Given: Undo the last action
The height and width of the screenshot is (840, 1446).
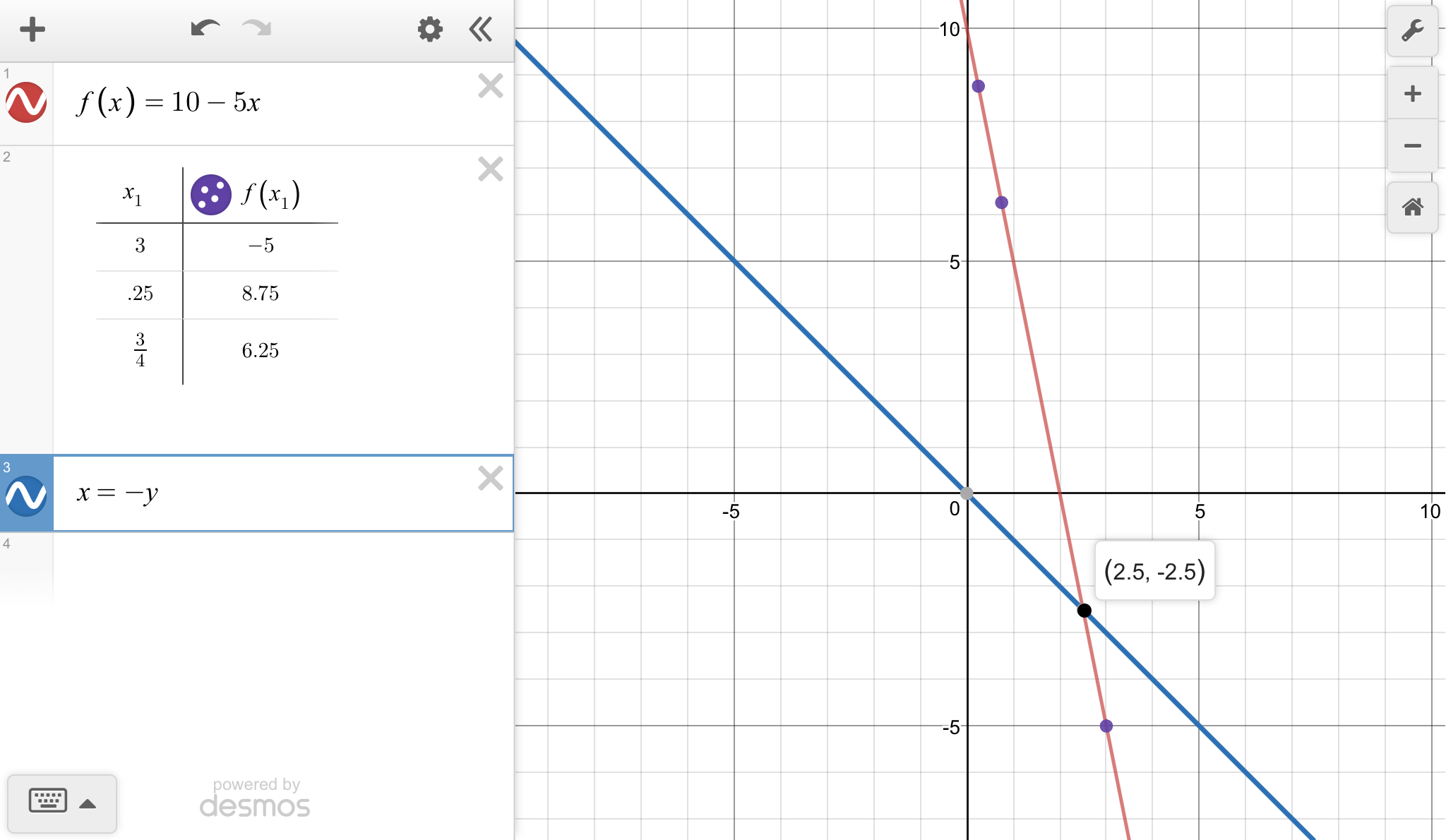Looking at the screenshot, I should tap(205, 29).
